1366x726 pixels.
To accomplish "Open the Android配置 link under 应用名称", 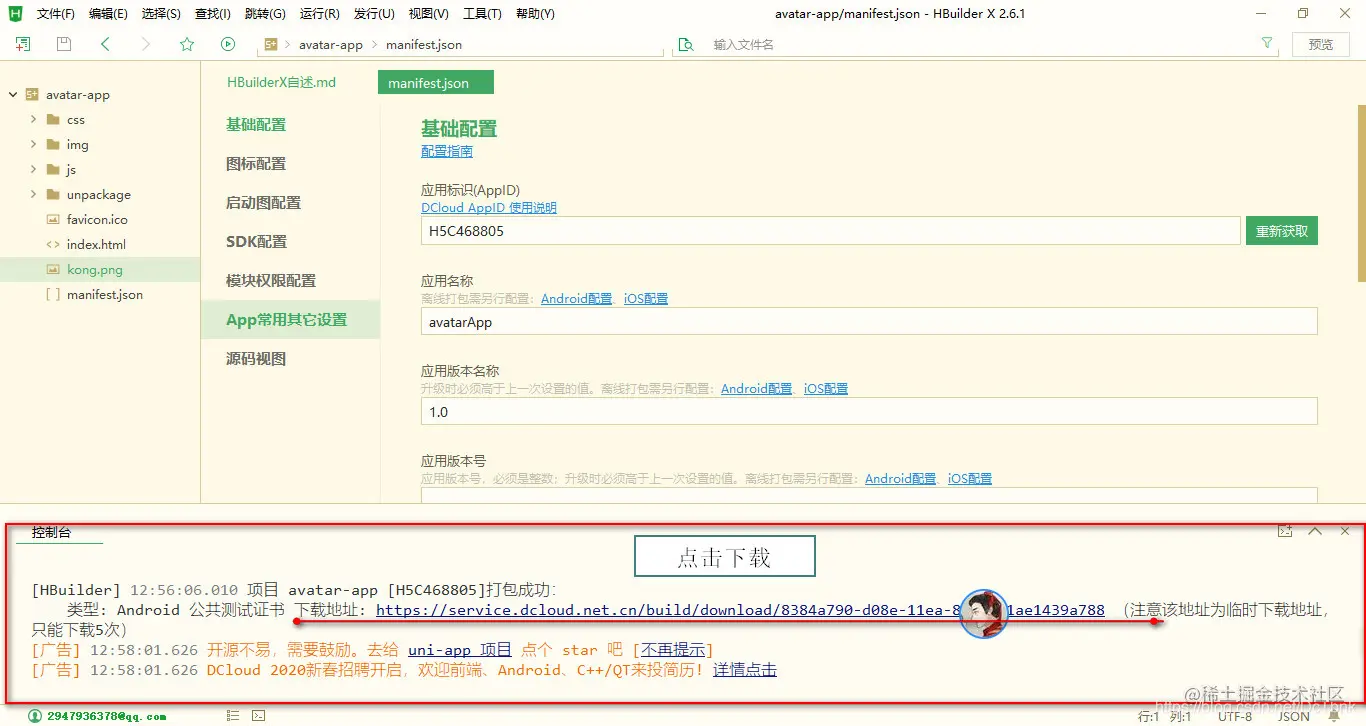I will (576, 298).
